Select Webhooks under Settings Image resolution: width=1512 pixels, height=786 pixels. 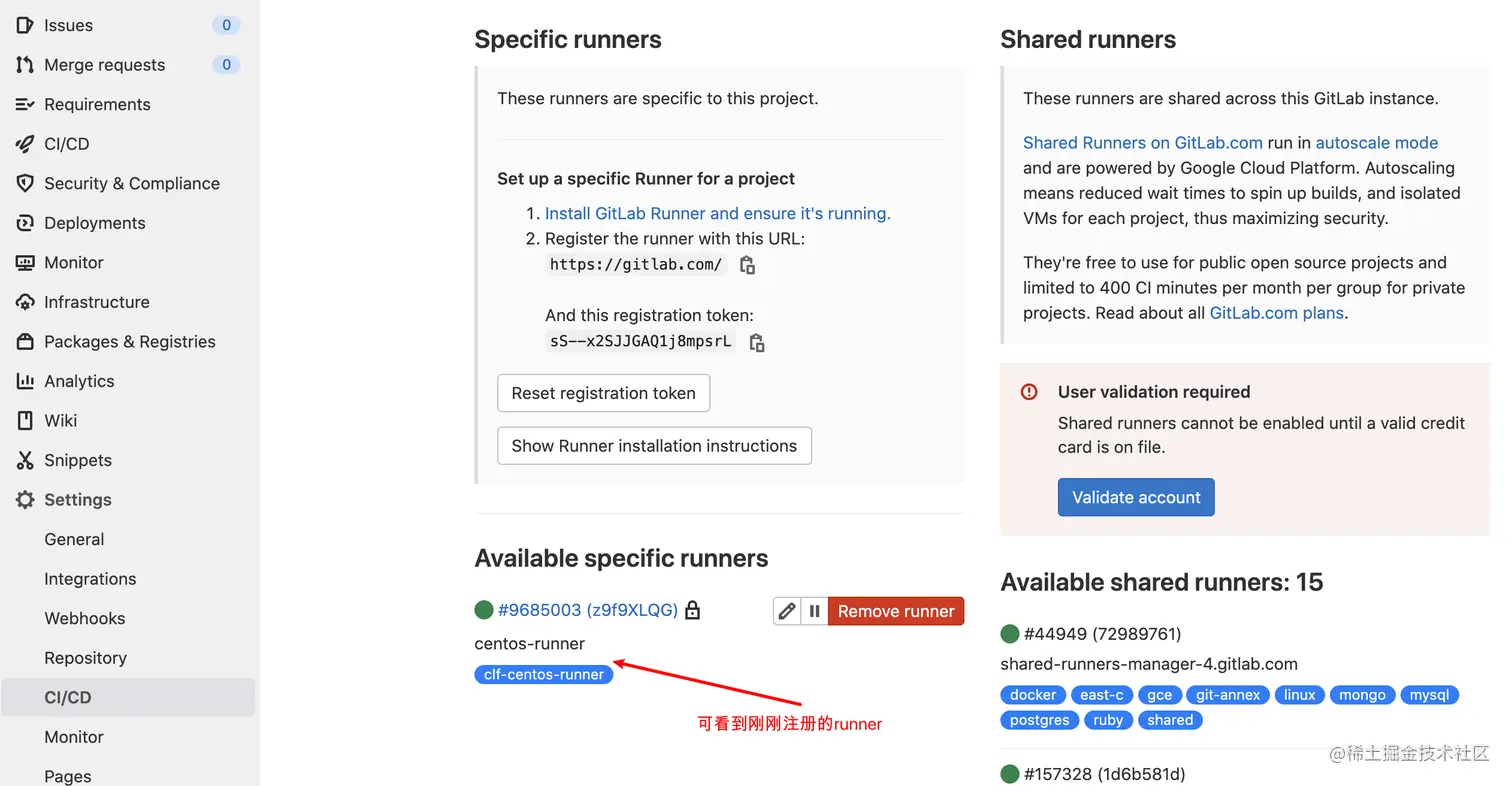84,618
